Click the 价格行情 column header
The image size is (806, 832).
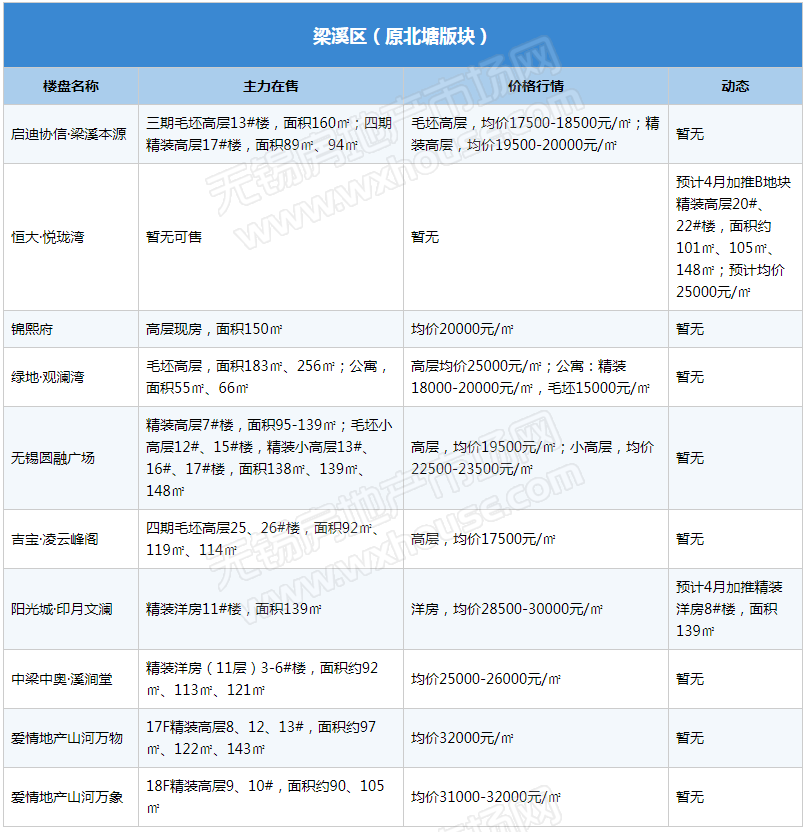(536, 86)
